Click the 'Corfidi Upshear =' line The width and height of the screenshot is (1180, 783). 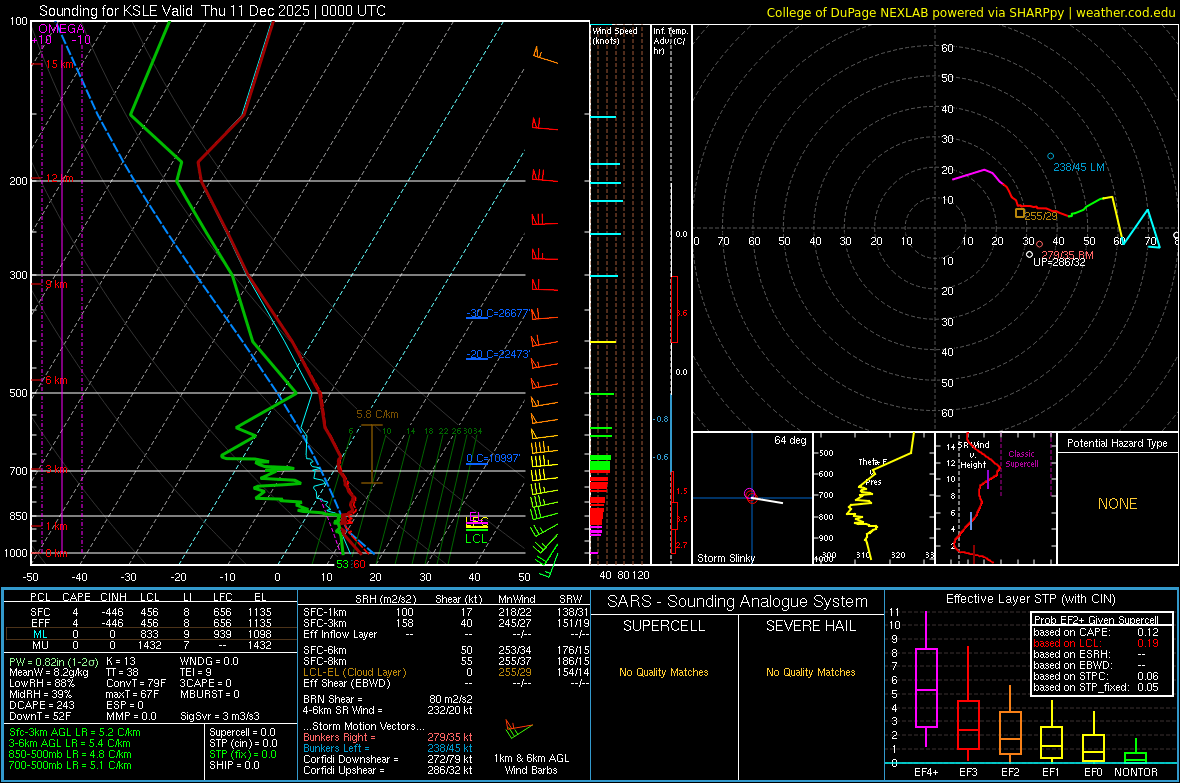pyautogui.click(x=388, y=769)
